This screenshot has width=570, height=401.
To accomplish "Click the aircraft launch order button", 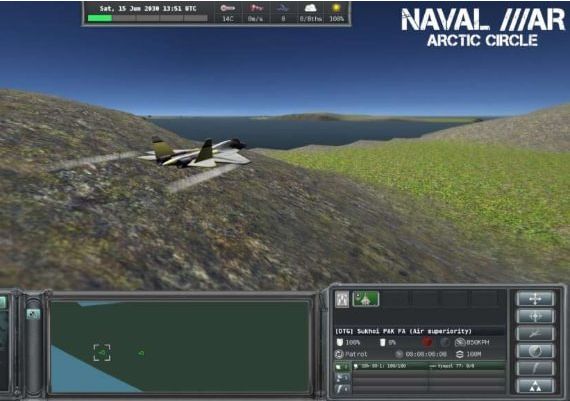I will tap(535, 334).
